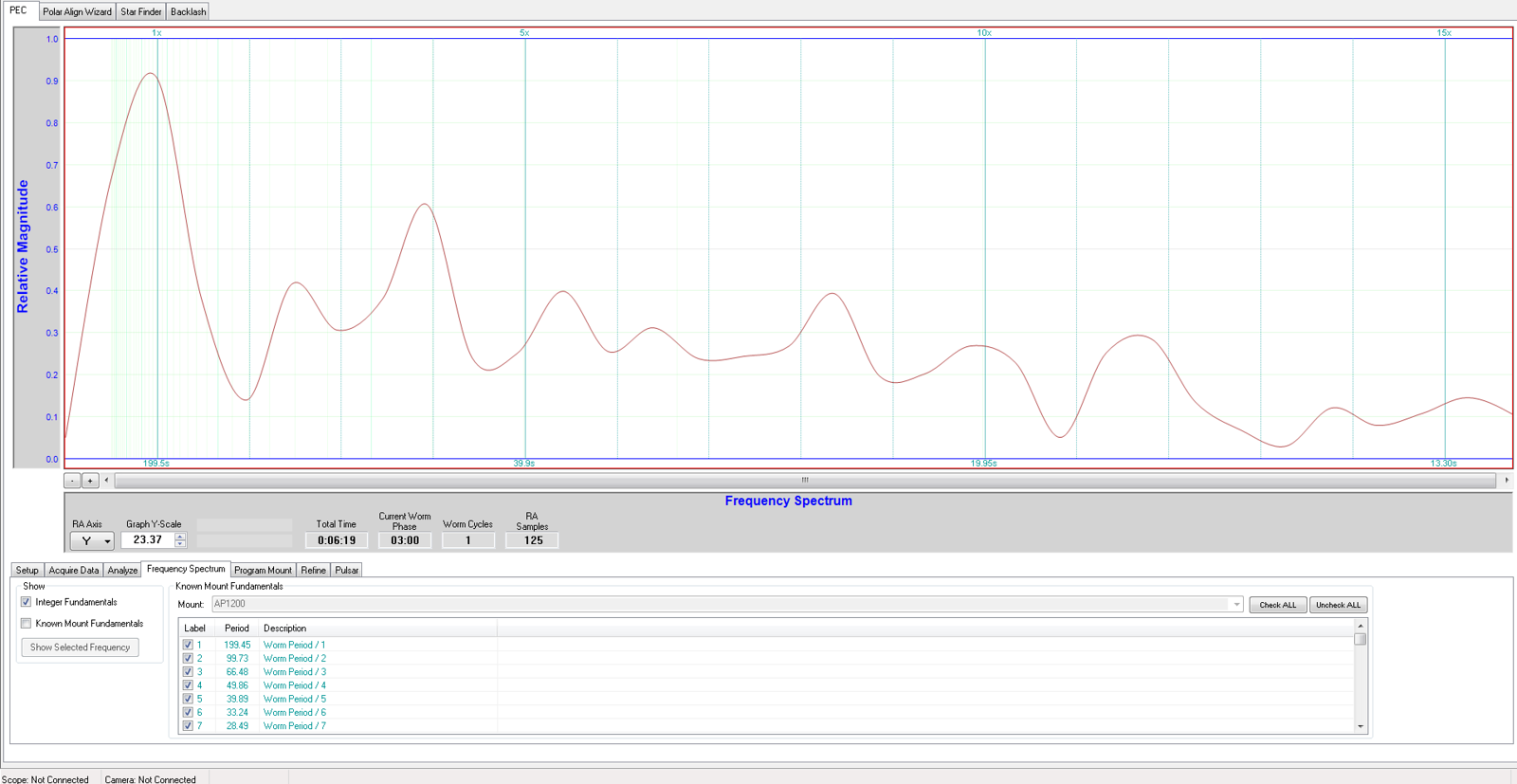Click the 199.5s period axis label

click(156, 464)
